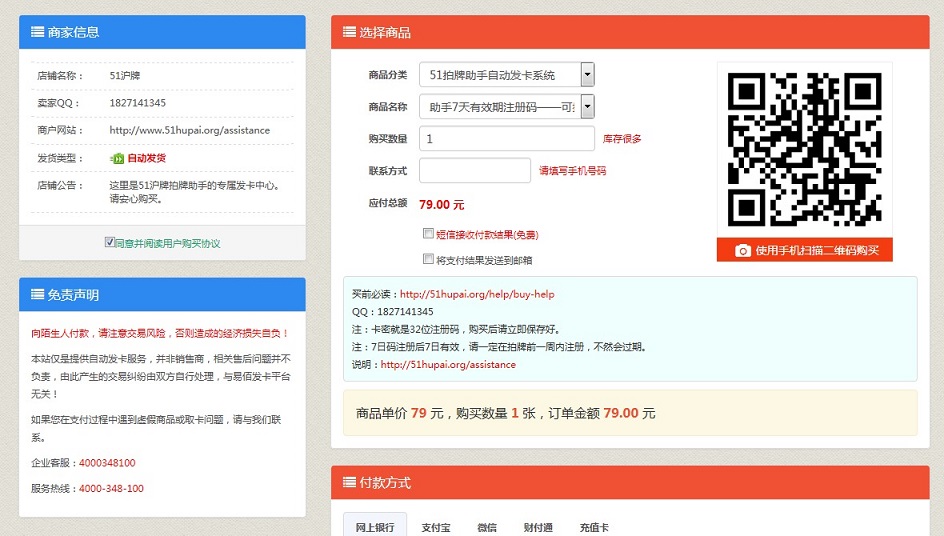Click the list icon beside 付款方式

tap(349, 482)
